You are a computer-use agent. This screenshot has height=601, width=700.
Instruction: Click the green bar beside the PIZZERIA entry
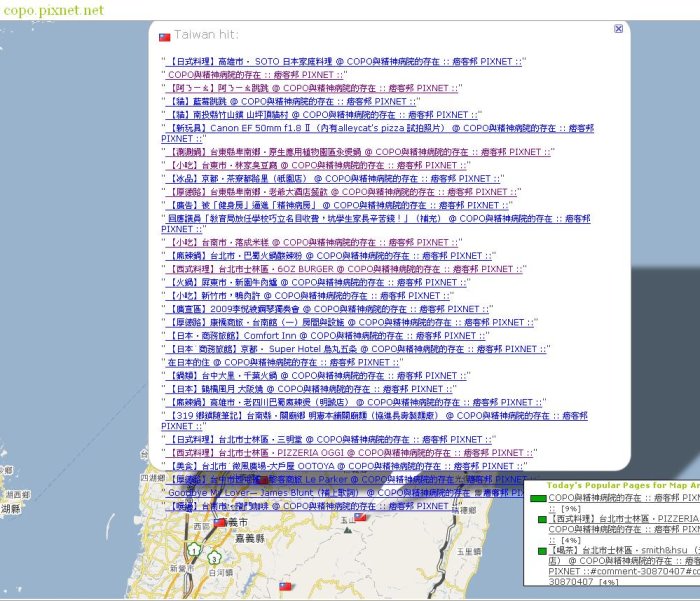pyautogui.click(x=542, y=519)
